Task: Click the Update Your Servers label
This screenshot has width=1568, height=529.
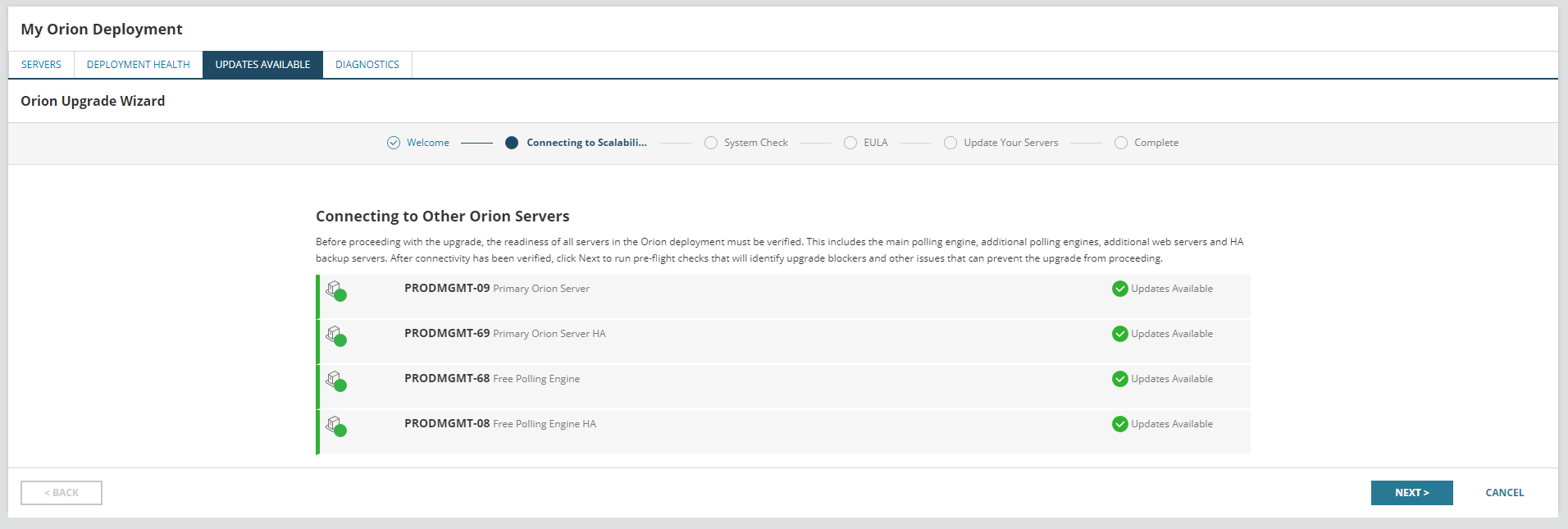Action: point(1011,143)
